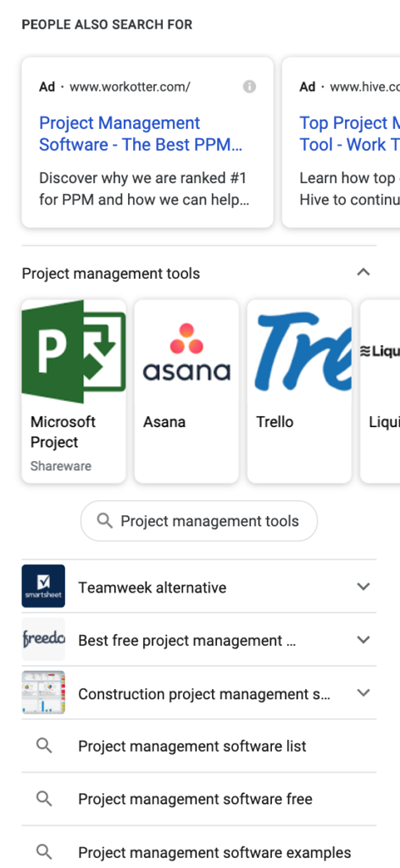Click the ad info icon on Workotter ad
Image resolution: width=400 pixels, height=868 pixels.
click(250, 87)
